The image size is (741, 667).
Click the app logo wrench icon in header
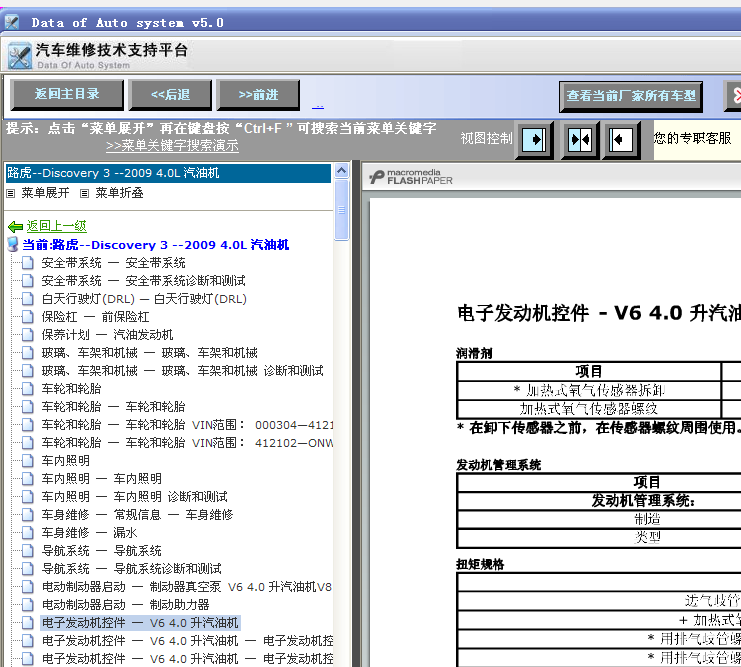click(x=20, y=56)
